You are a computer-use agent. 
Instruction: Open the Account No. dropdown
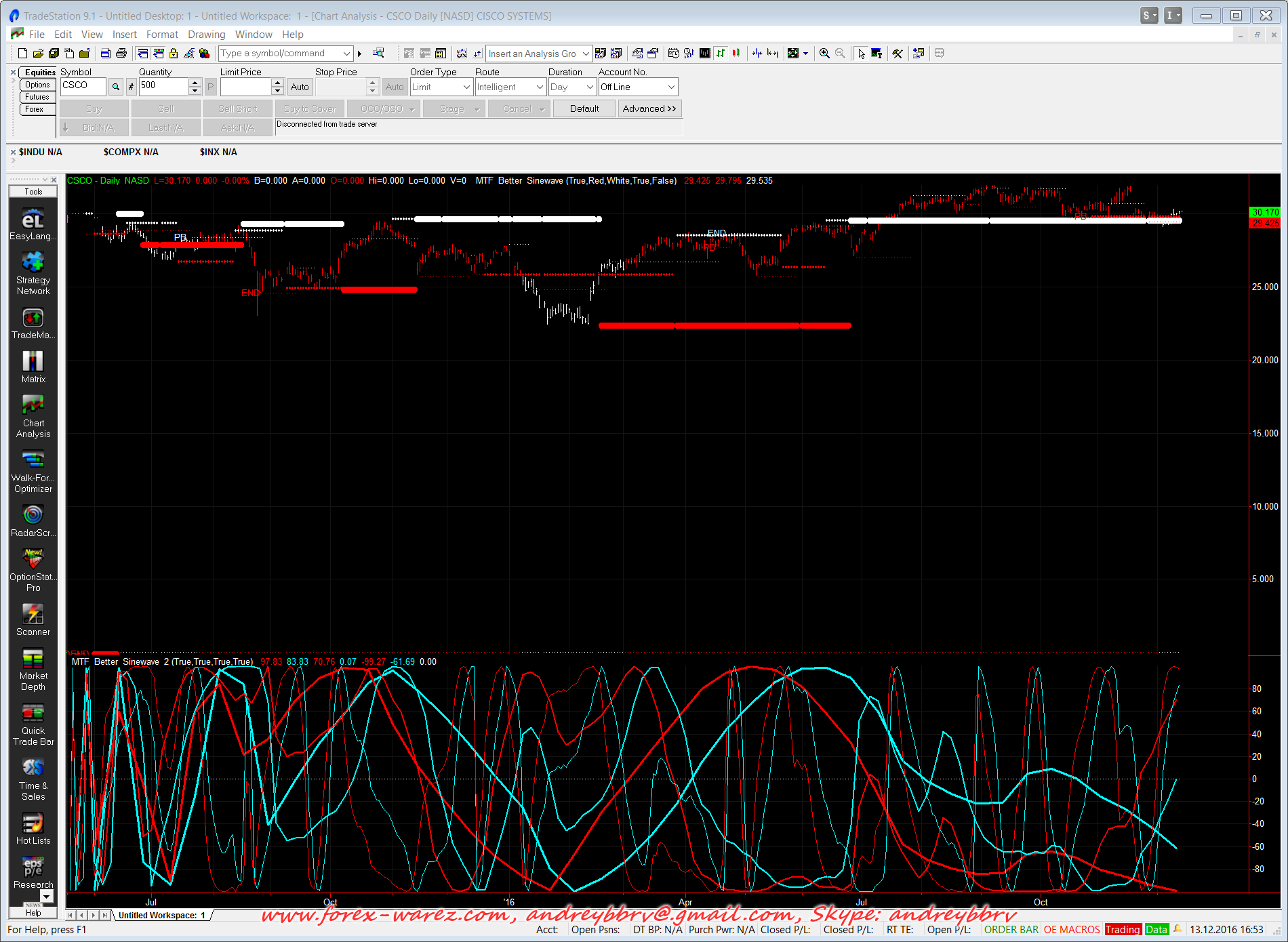(x=671, y=87)
